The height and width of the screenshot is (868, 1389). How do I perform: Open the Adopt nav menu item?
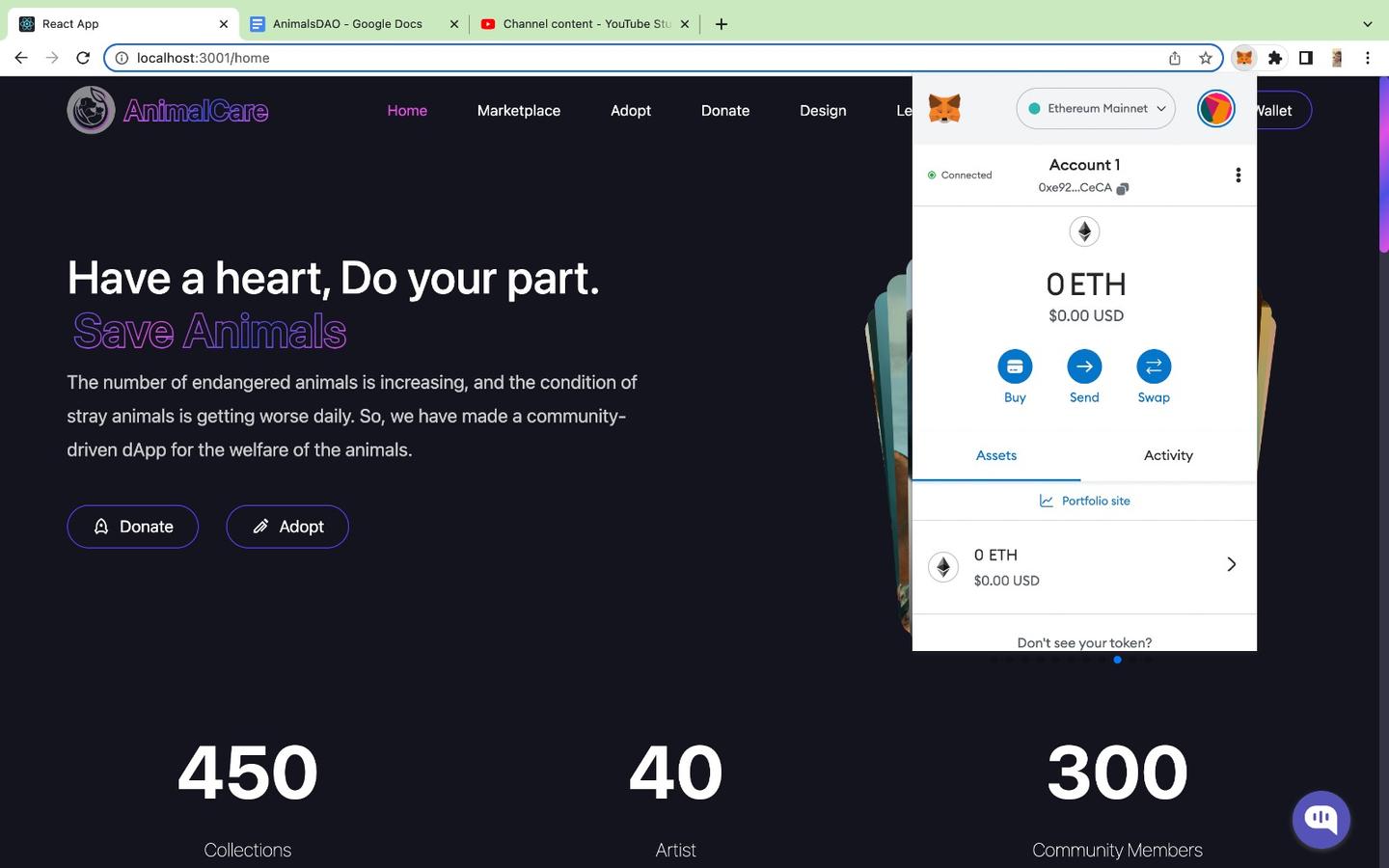click(x=631, y=110)
